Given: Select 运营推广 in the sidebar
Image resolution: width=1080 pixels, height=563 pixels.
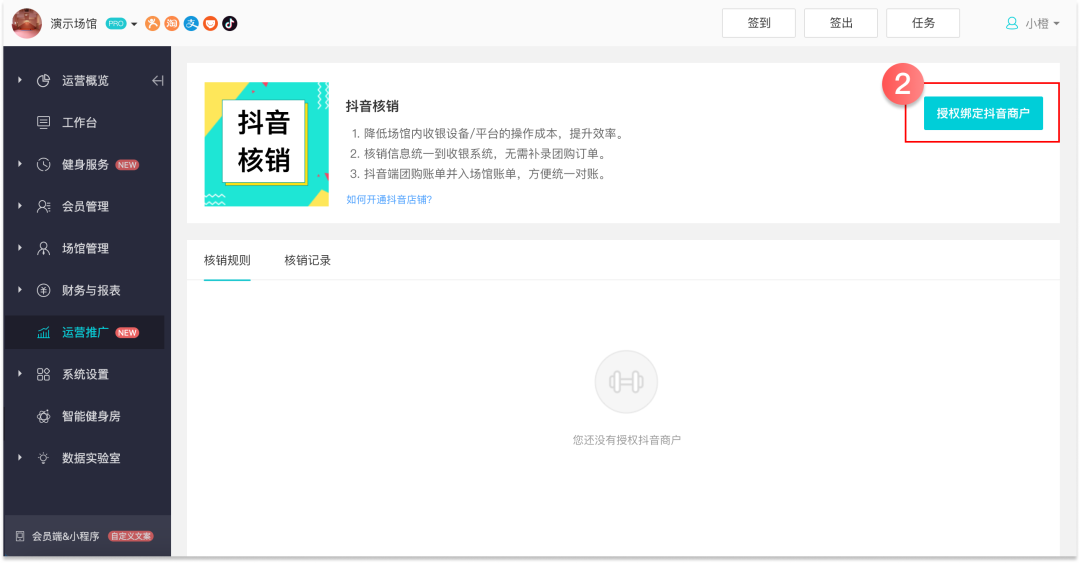Looking at the screenshot, I should (x=85, y=332).
